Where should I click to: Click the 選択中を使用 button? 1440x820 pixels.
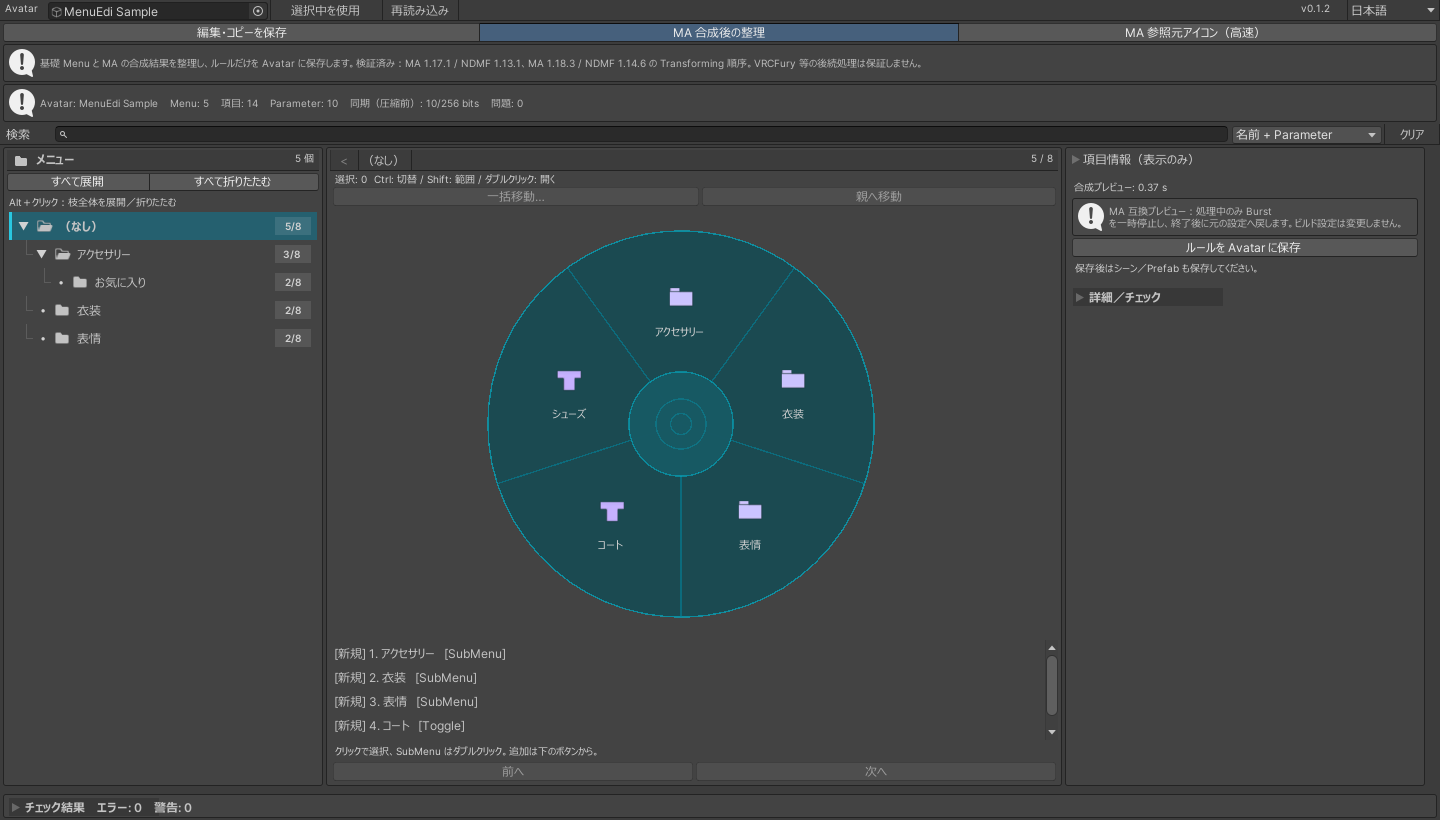325,10
